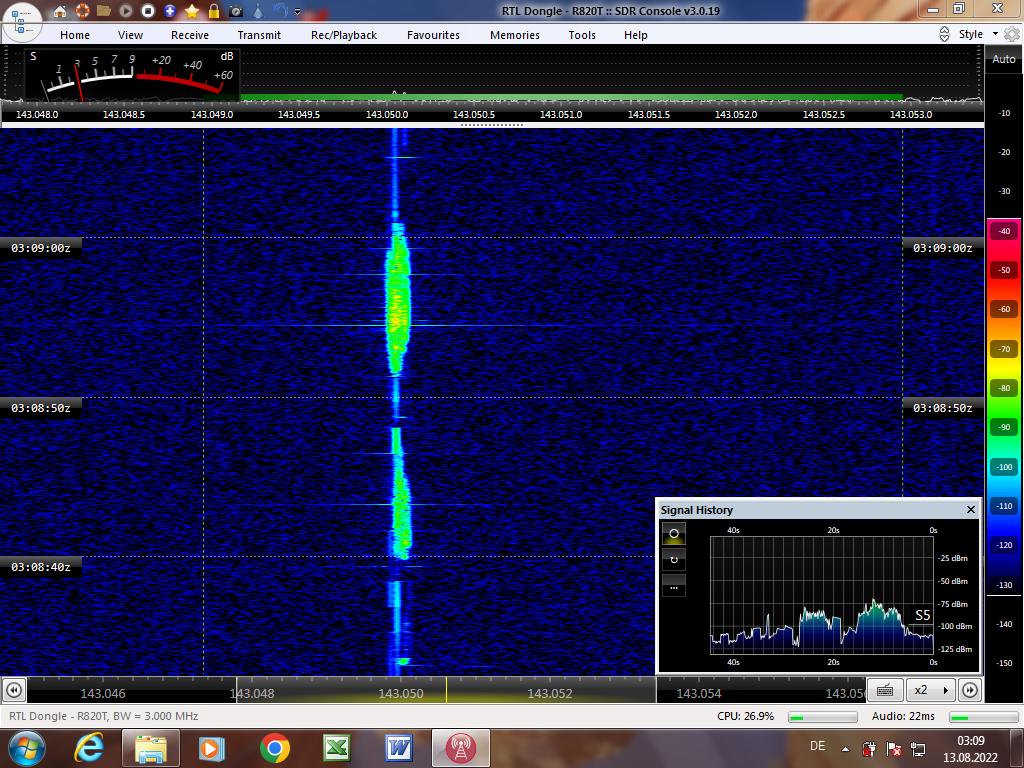Viewport: 1024px width, 768px height.
Task: Open the Style dropdown
Action: tap(978, 34)
